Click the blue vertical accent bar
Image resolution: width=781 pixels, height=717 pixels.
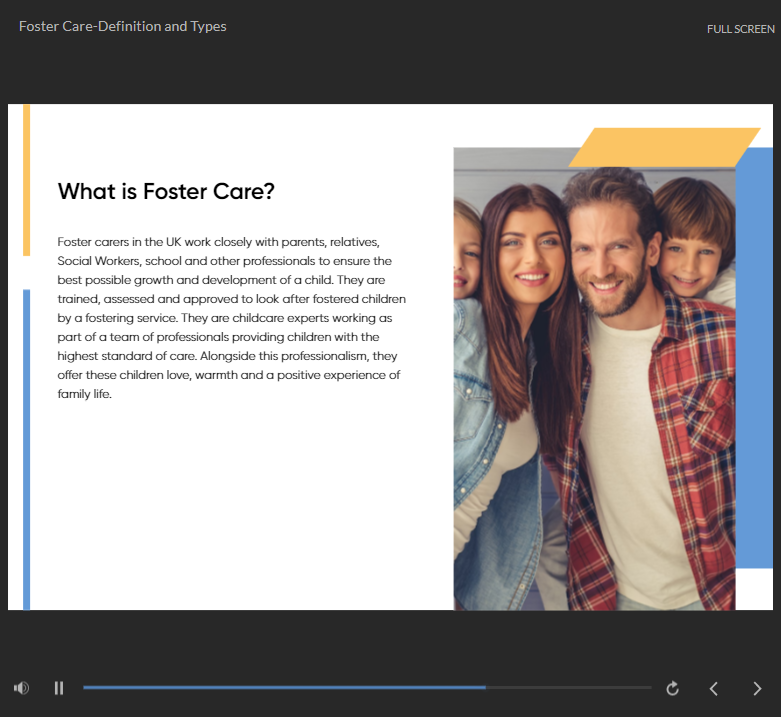(x=27, y=450)
